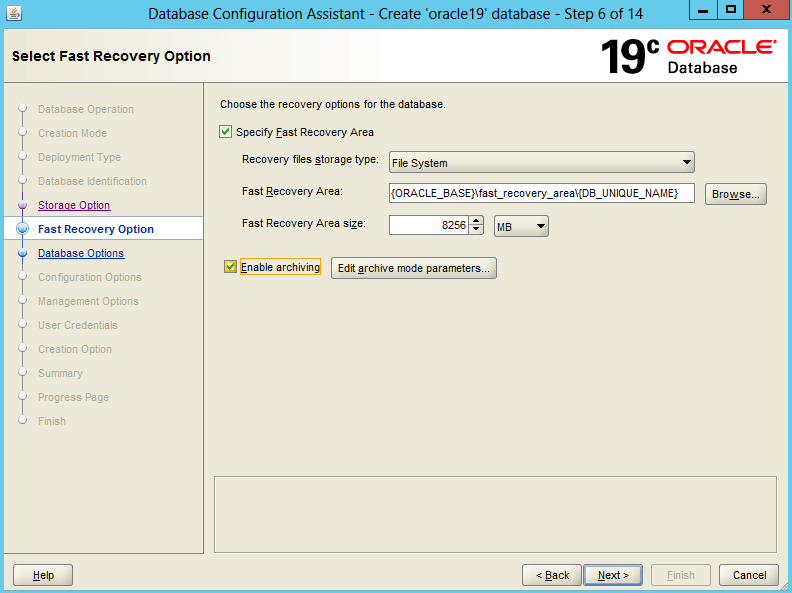Decrease recovery area size with the down arrow
The image size is (792, 593).
[x=476, y=230]
